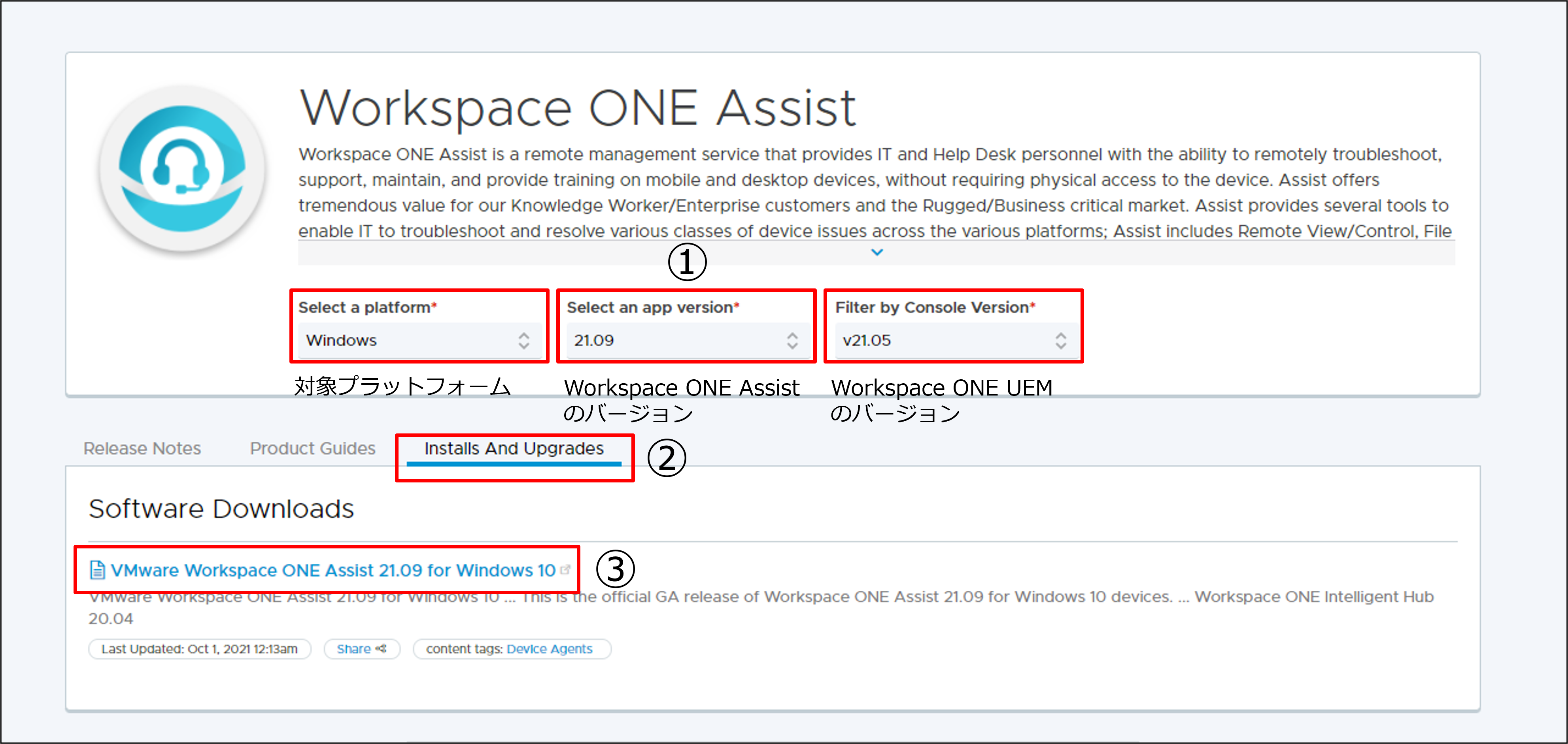
Task: Click the stepper arrows beside Windows
Action: click(x=523, y=341)
